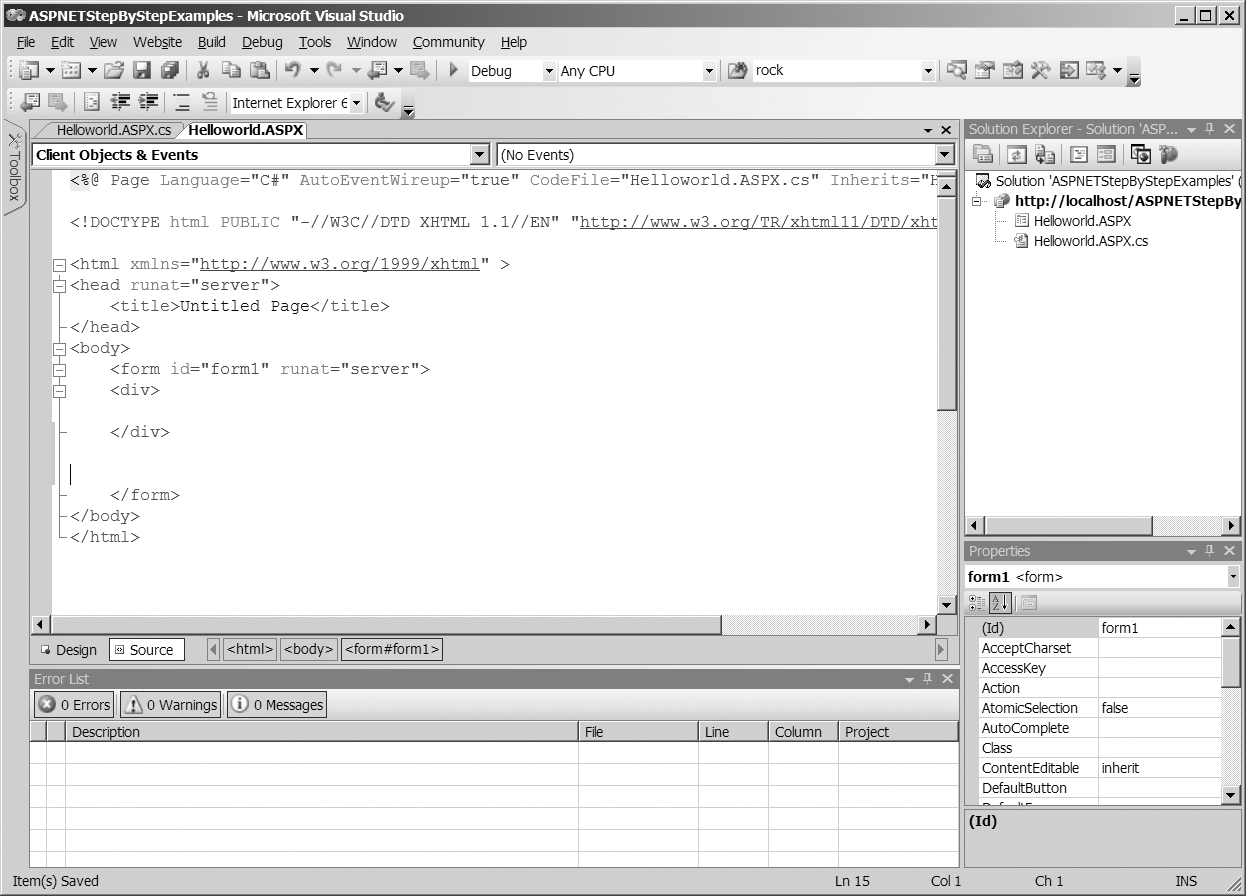Click the Start Debugging play icon

pos(453,71)
